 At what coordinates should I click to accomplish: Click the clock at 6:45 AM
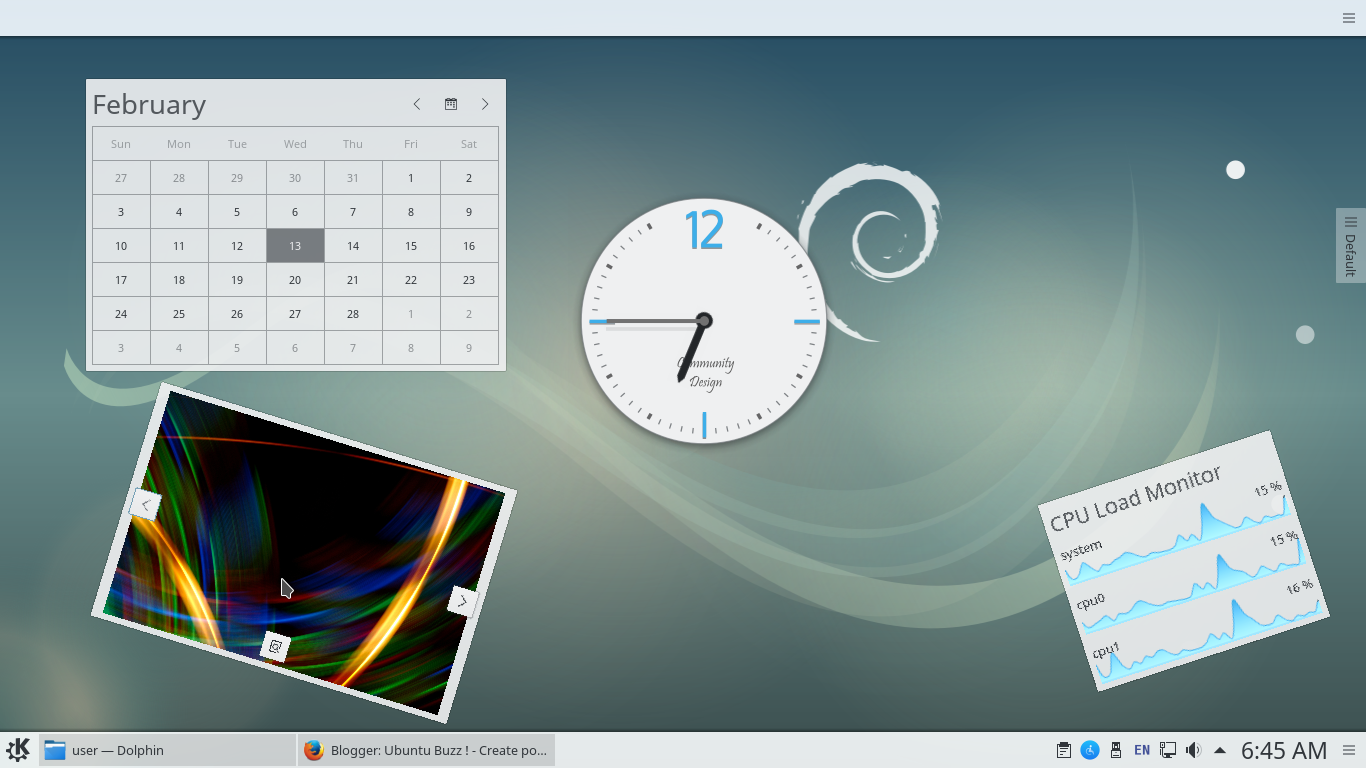click(1283, 750)
